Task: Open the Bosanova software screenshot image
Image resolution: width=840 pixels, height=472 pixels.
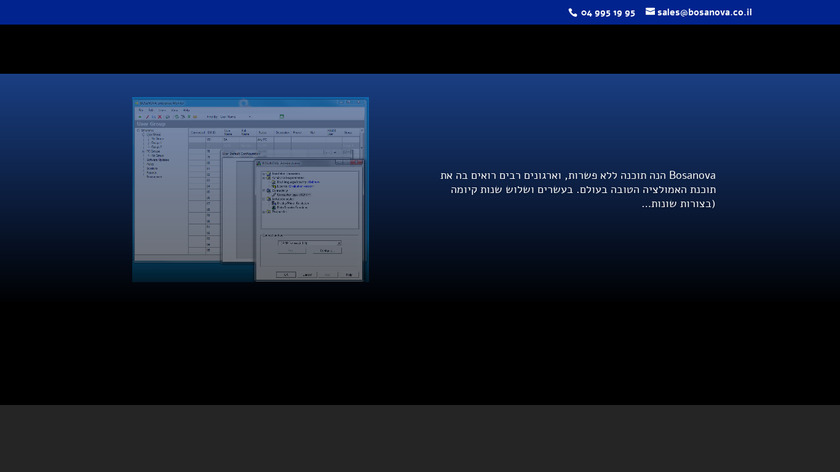Action: click(250, 189)
